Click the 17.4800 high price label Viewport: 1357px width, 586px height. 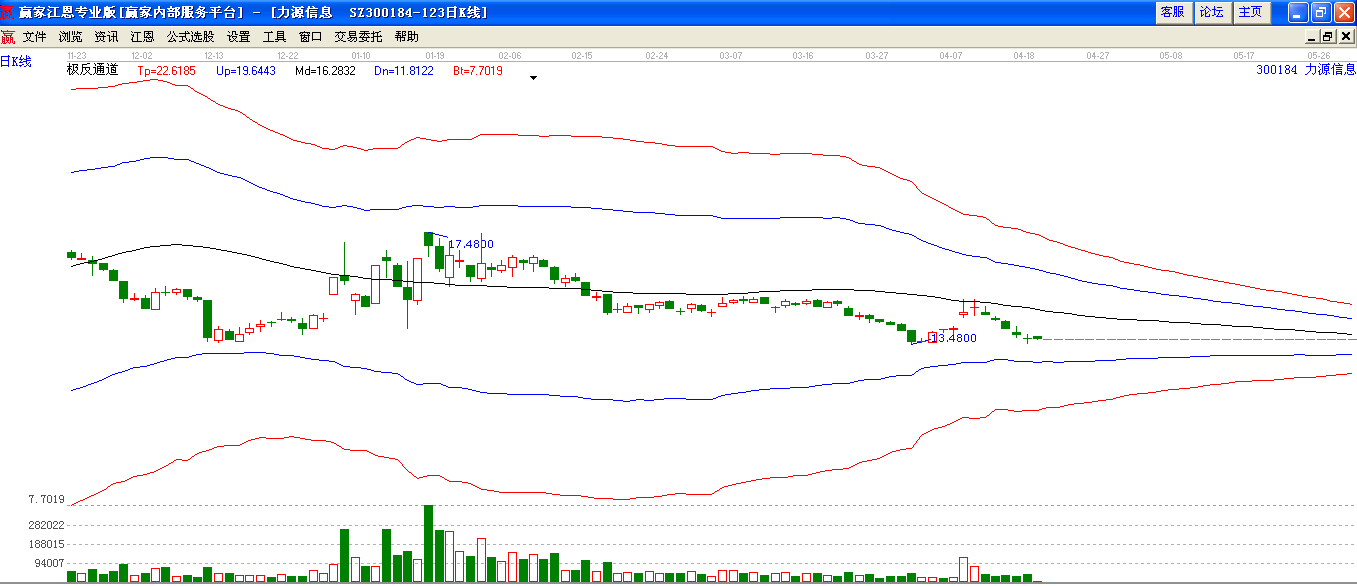[471, 244]
